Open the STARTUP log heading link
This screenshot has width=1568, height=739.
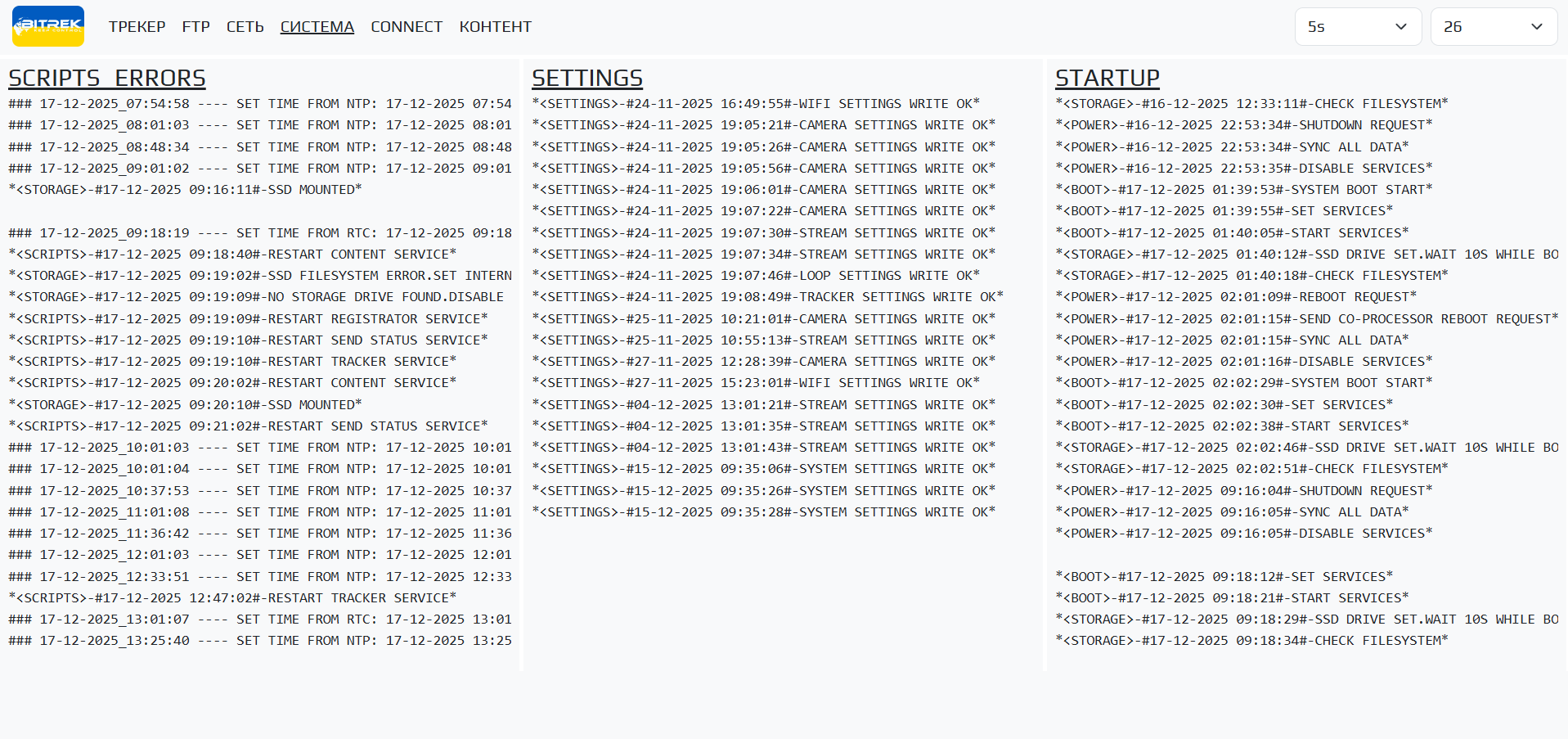click(1107, 78)
